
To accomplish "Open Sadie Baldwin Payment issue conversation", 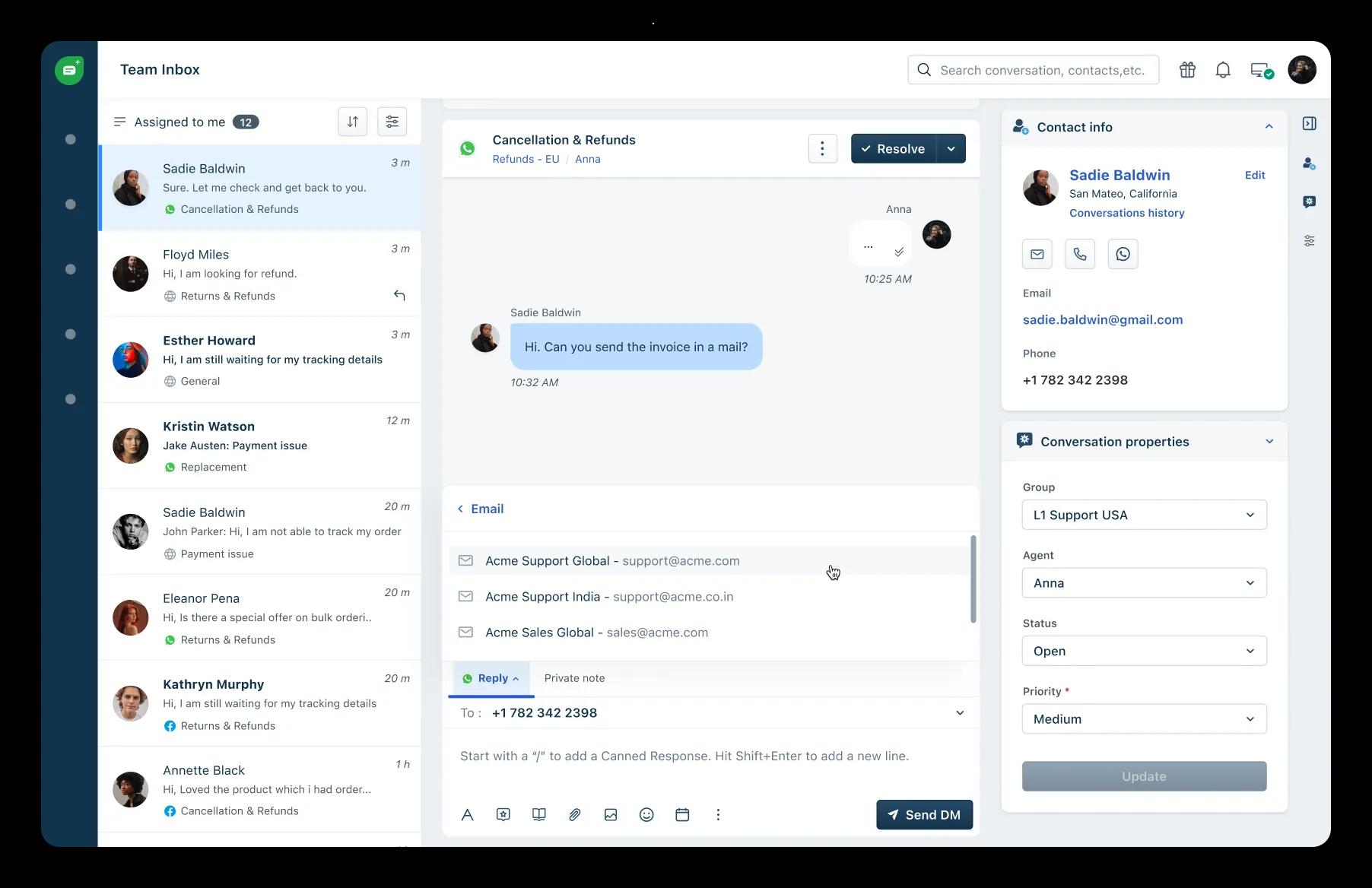I will (259, 531).
